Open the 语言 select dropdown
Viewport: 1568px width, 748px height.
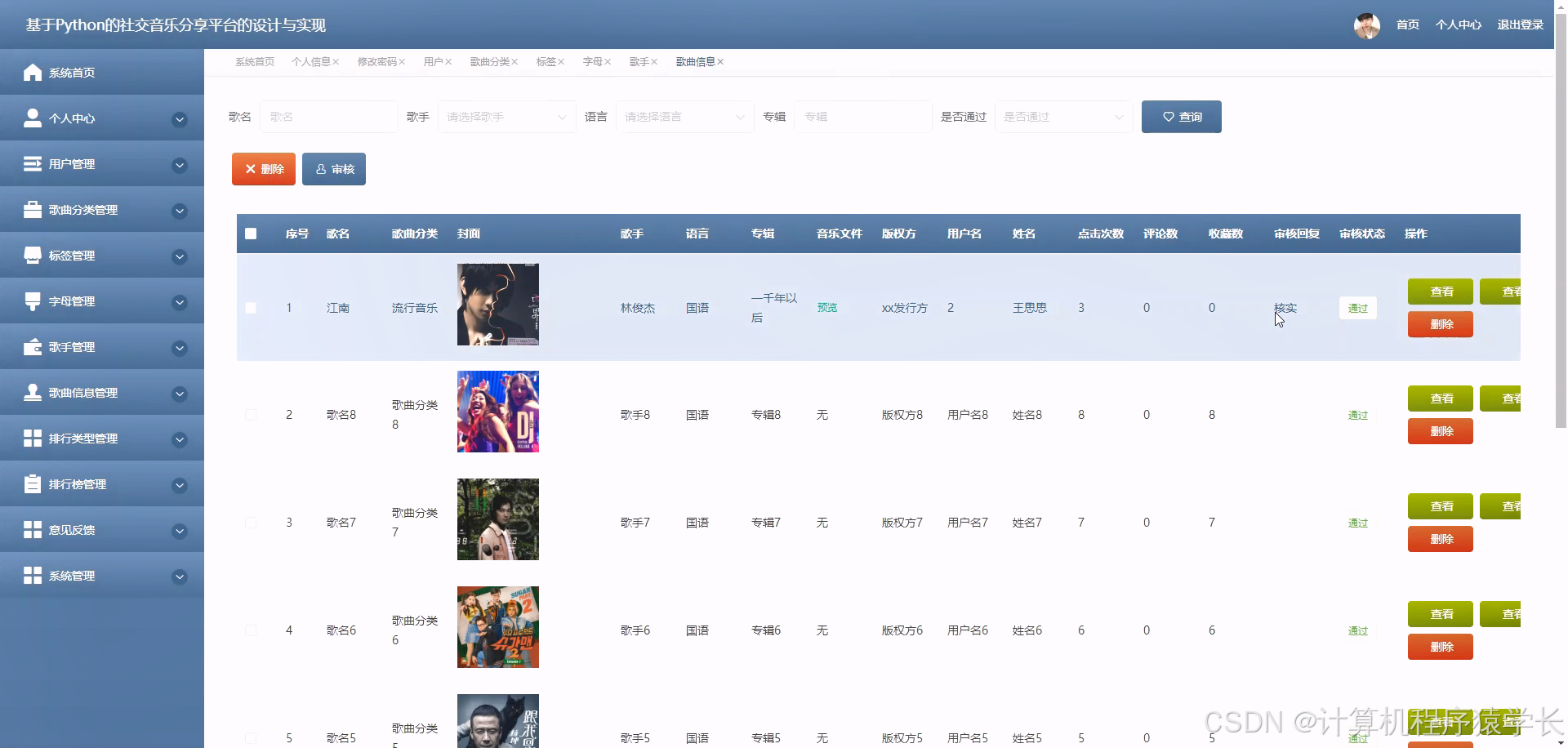point(684,117)
